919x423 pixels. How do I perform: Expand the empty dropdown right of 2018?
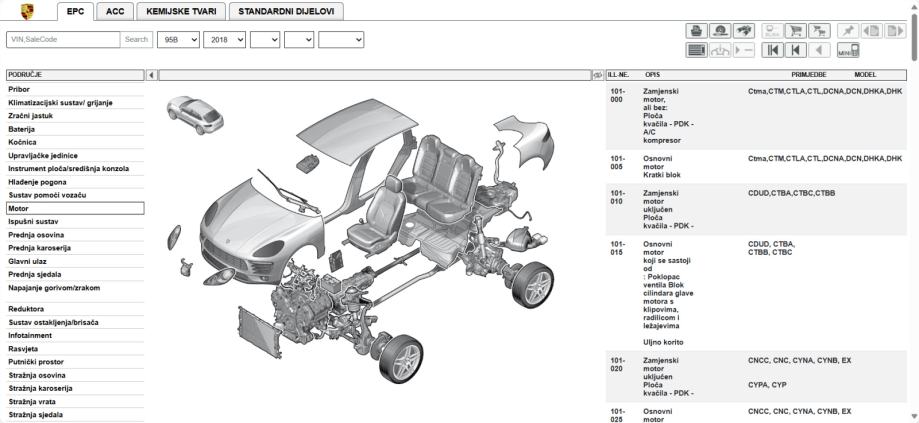pyautogui.click(x=265, y=40)
